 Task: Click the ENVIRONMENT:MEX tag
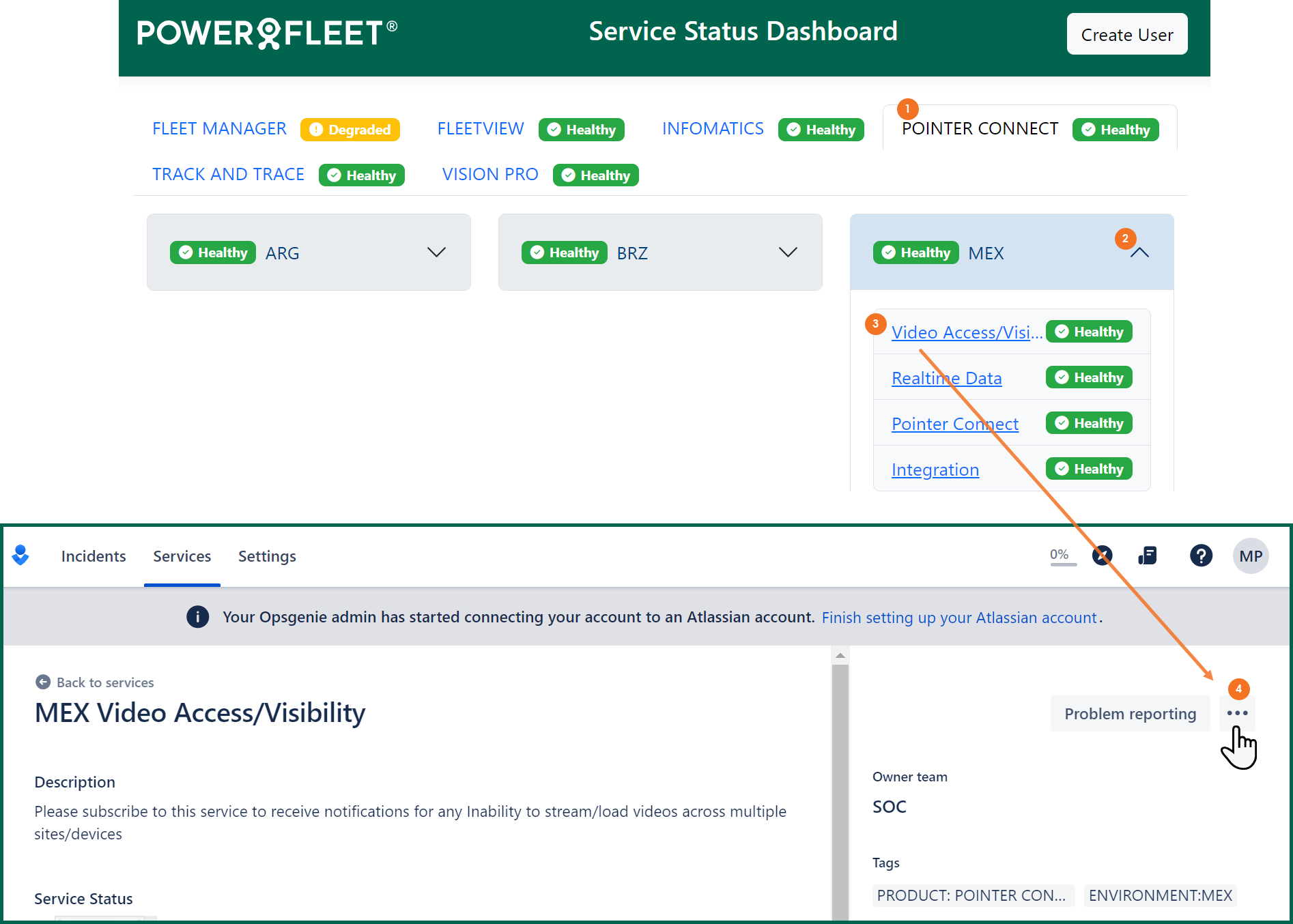(x=1161, y=895)
